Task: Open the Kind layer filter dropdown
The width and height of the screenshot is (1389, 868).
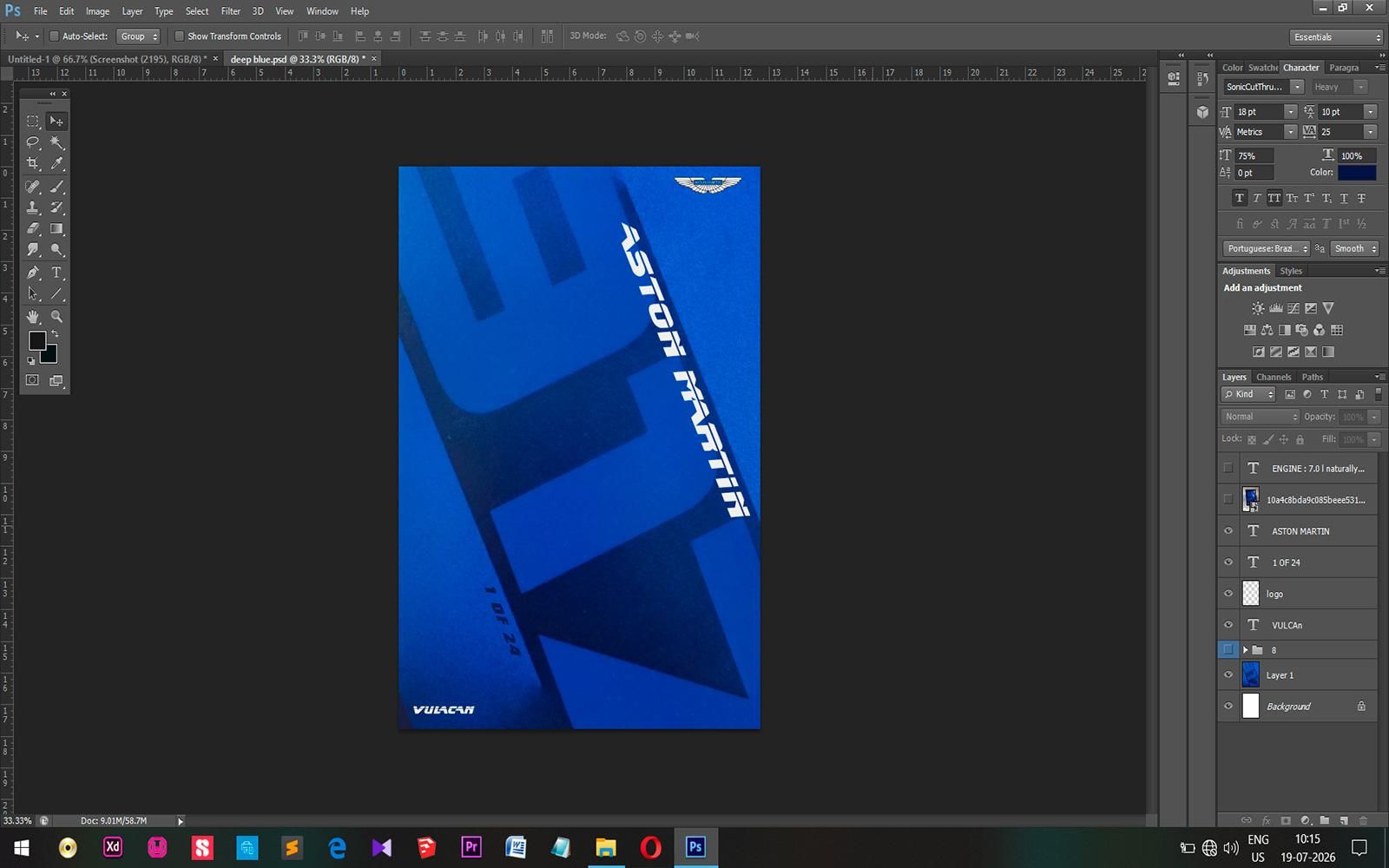Action: click(1248, 394)
